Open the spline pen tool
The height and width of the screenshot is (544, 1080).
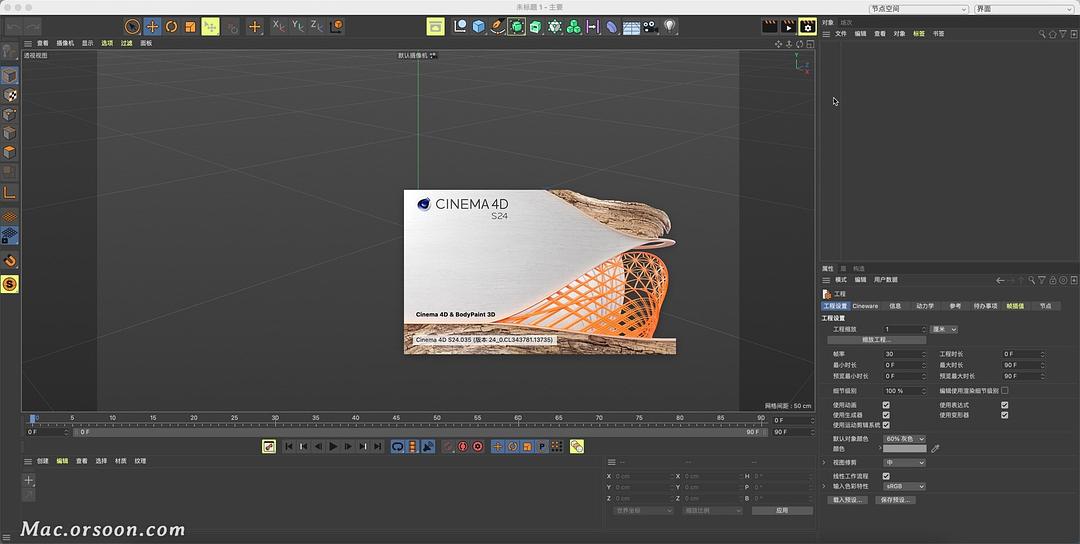[x=497, y=27]
